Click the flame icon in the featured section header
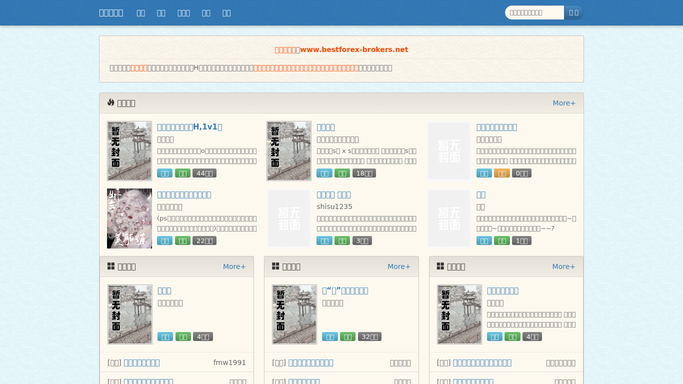This screenshot has width=683, height=384. [x=111, y=102]
